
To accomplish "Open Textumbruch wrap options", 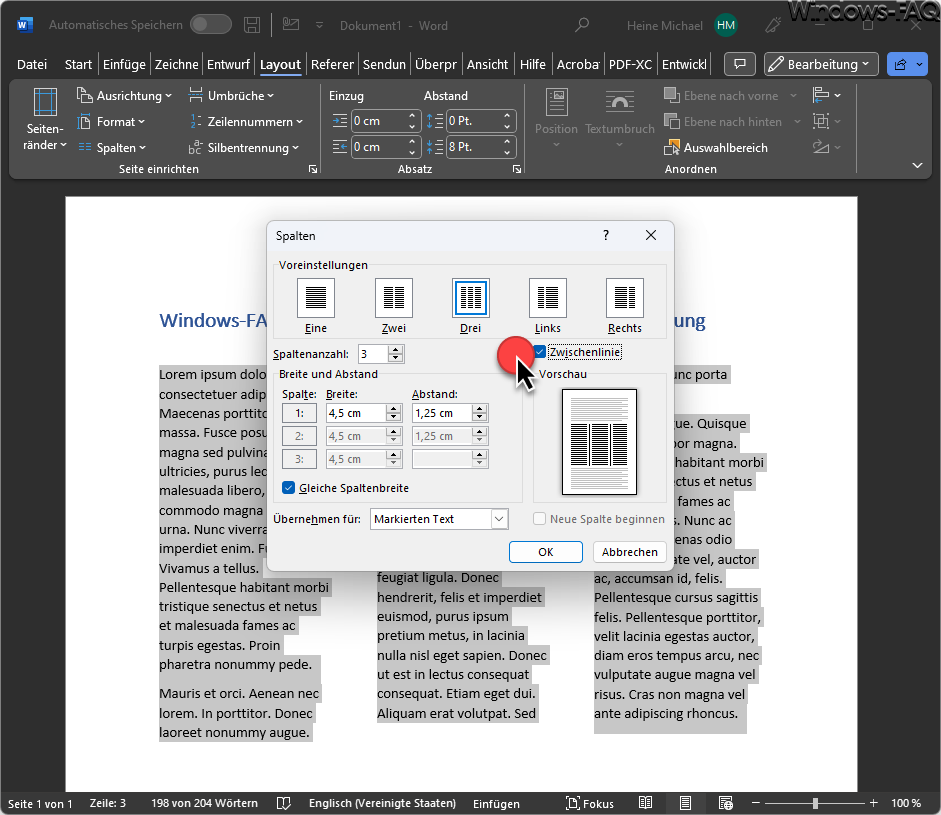I will [619, 118].
